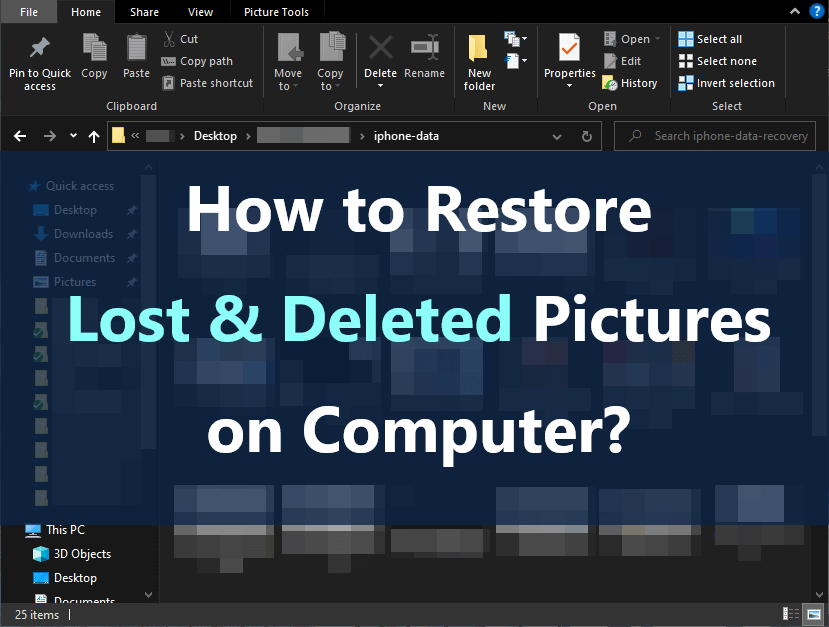The height and width of the screenshot is (627, 829).
Task: Click Select none
Action: click(718, 61)
